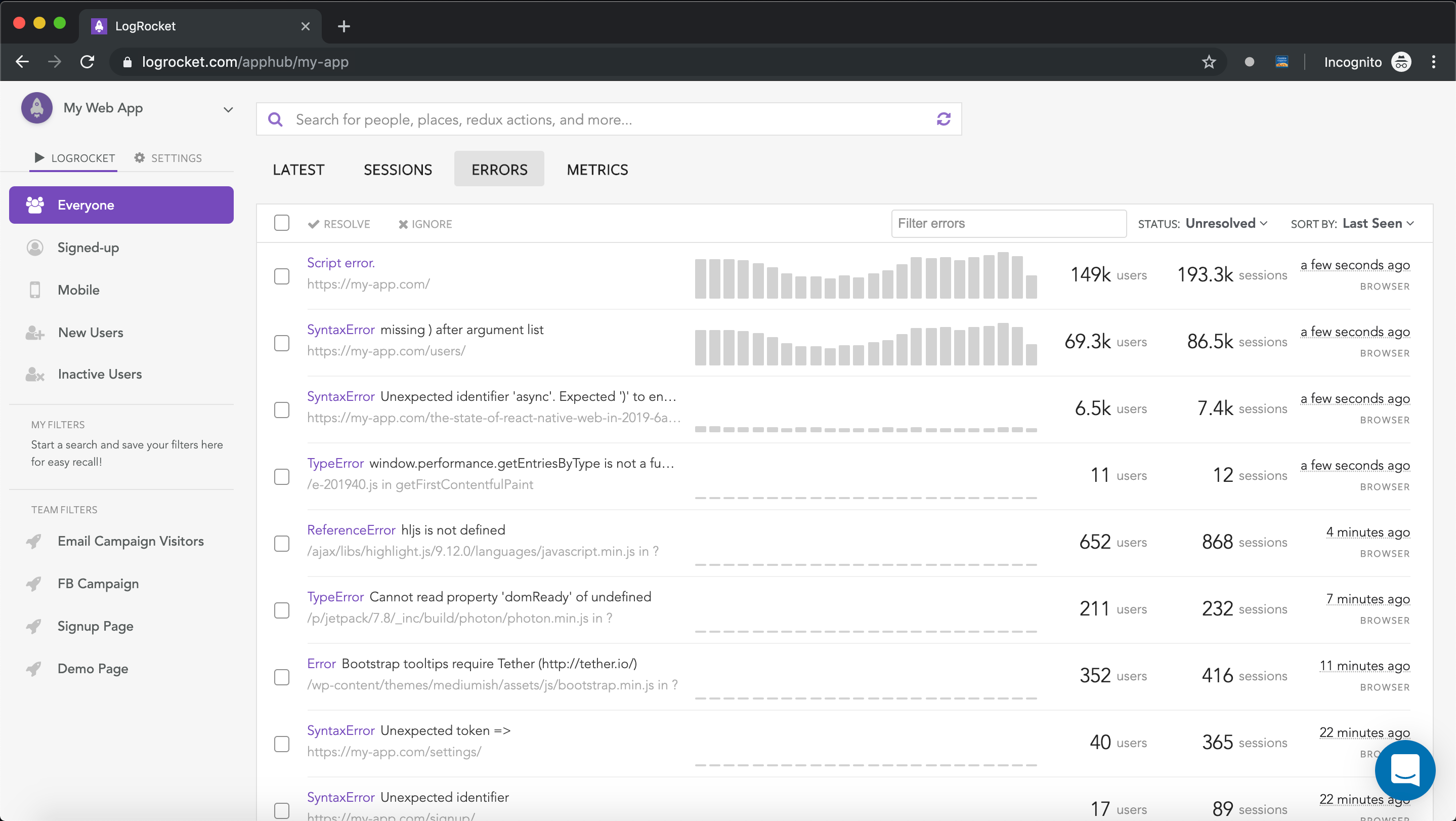This screenshot has width=1456, height=821.
Task: Switch to the METRICS tab
Action: (x=597, y=169)
